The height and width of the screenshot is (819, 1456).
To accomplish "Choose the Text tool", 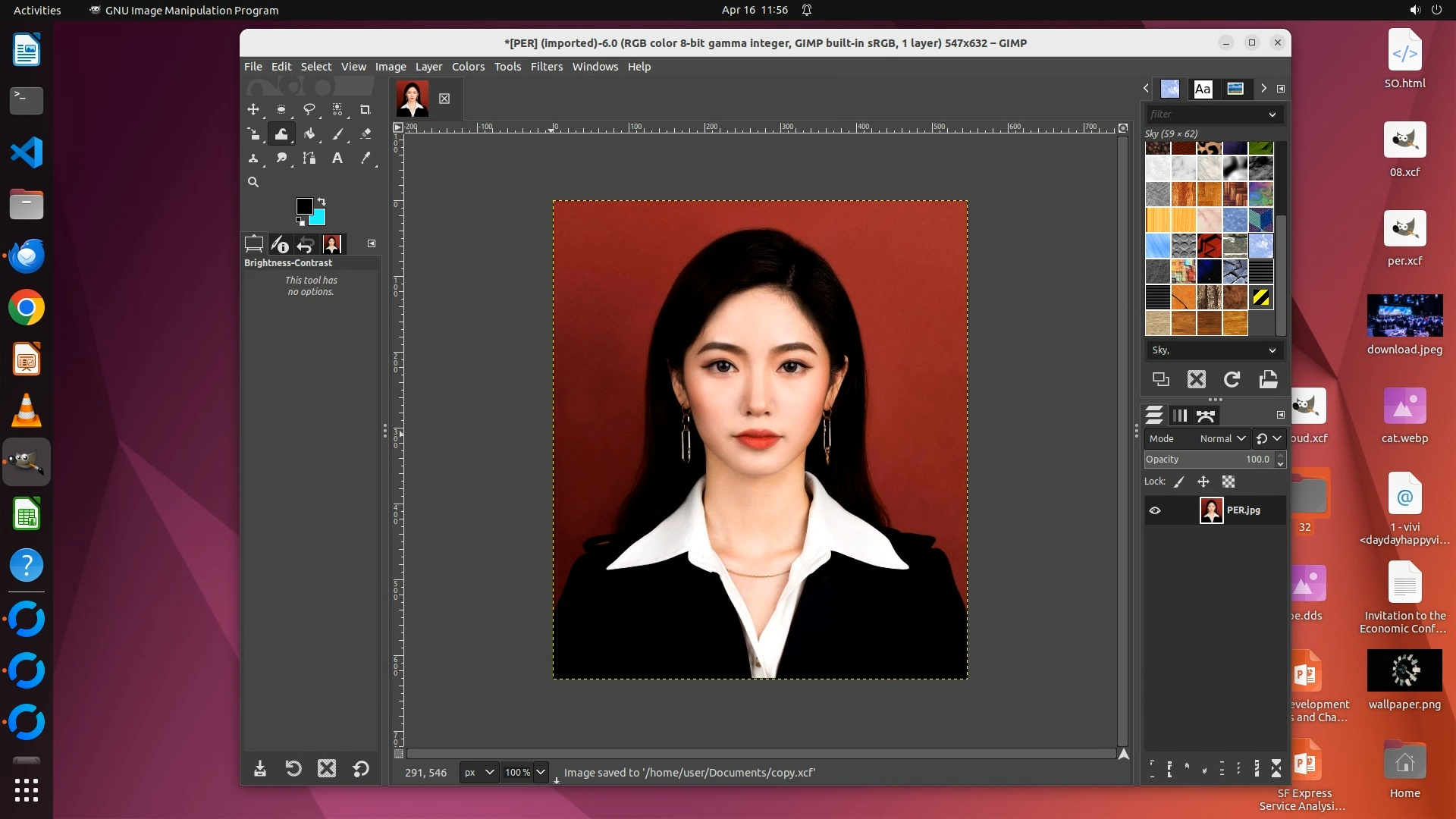I will click(337, 158).
